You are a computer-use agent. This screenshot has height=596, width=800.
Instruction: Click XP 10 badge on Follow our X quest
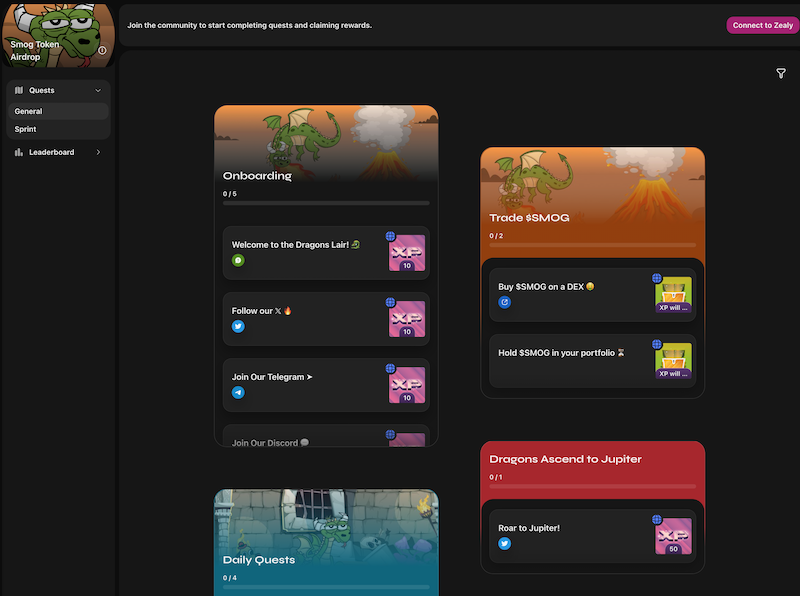(x=407, y=319)
